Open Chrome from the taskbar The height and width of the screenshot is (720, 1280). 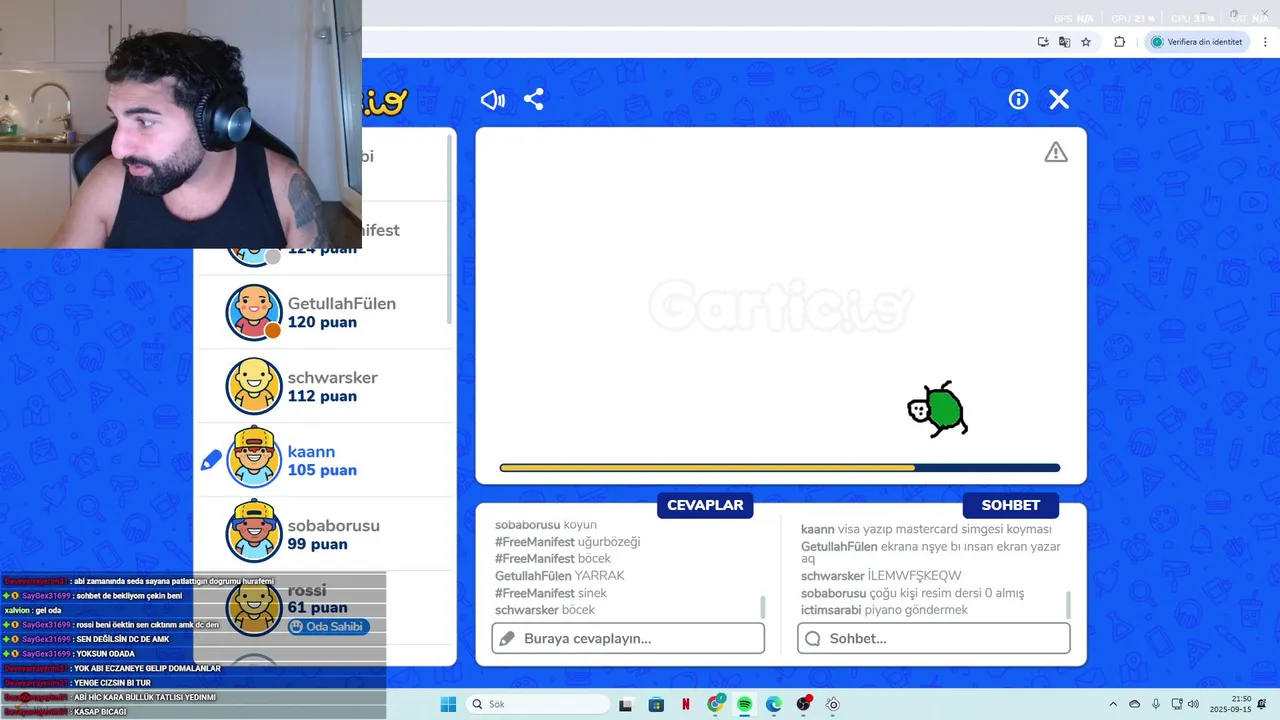[716, 704]
